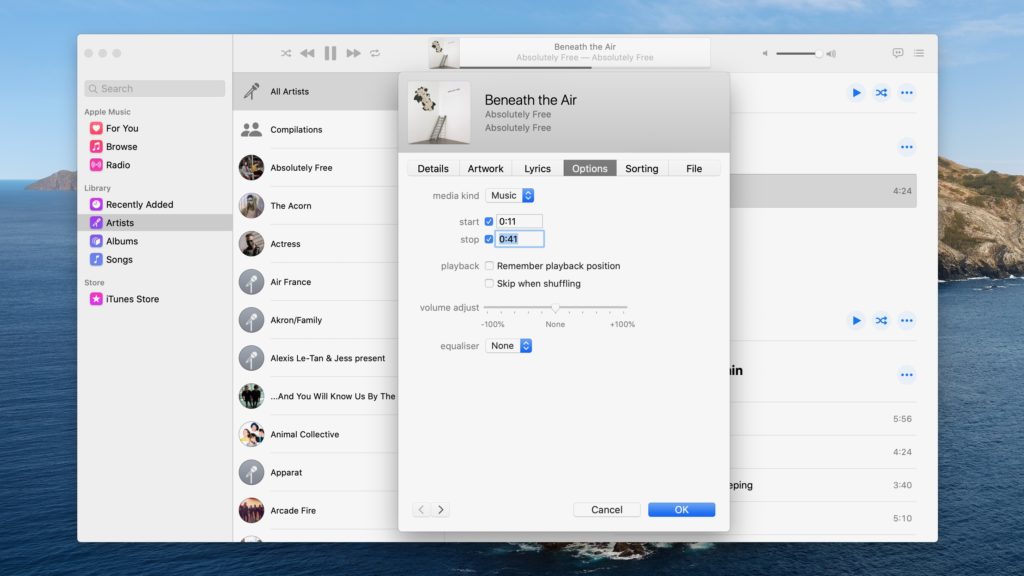This screenshot has width=1024, height=576.
Task: Pause the currently playing track
Action: [x=330, y=53]
